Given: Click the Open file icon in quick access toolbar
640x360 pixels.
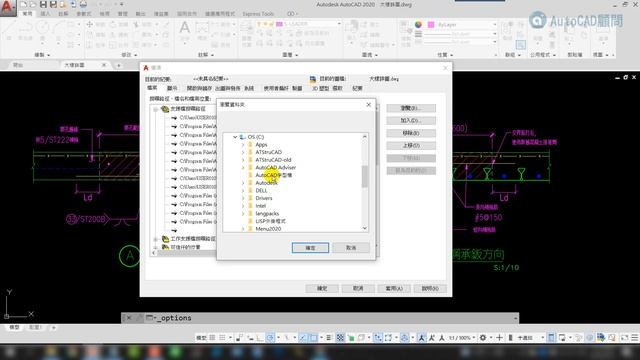Looking at the screenshot, I should (33, 4).
